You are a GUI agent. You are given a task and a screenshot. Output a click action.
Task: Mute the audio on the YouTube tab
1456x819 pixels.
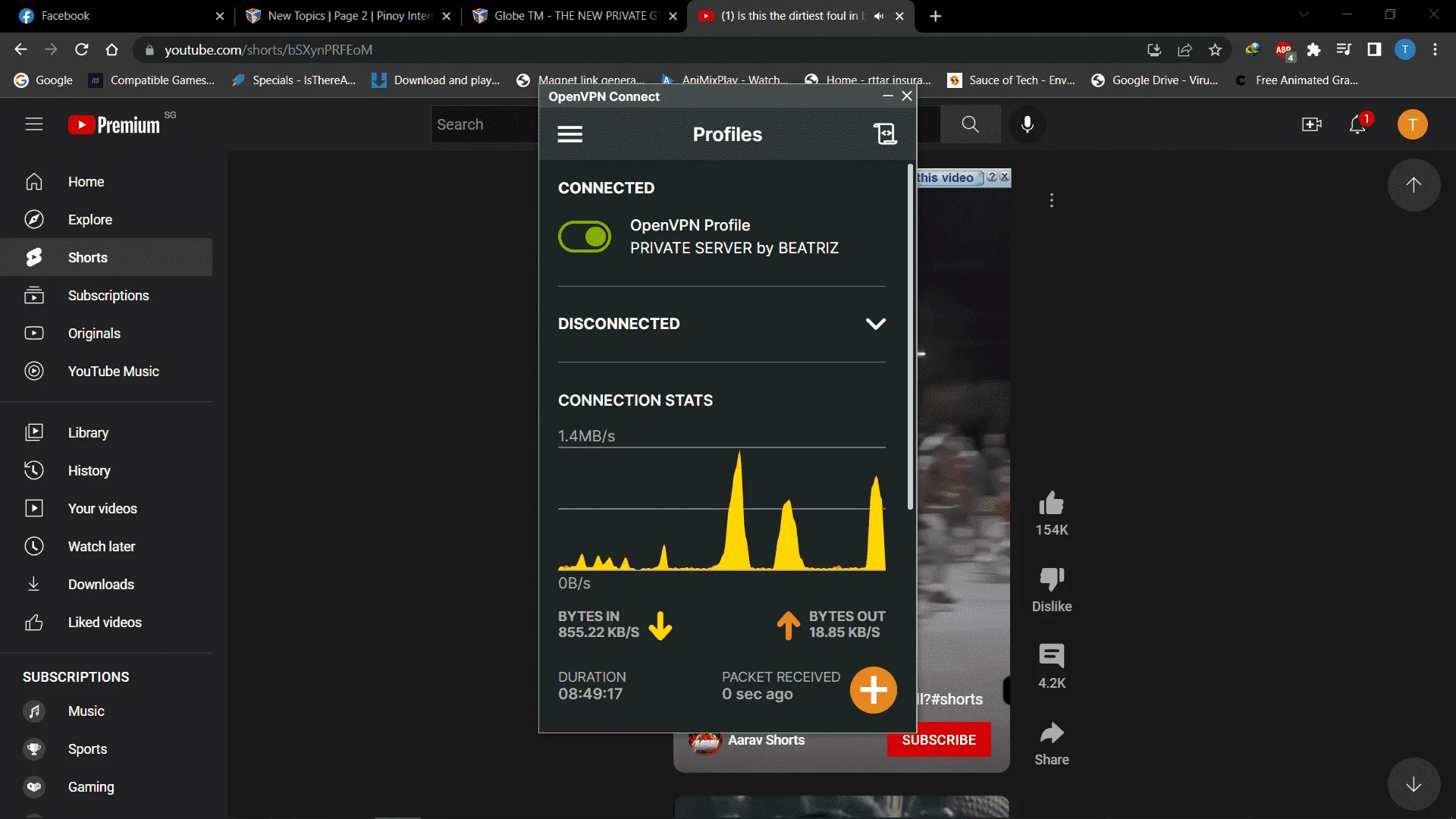[x=879, y=16]
